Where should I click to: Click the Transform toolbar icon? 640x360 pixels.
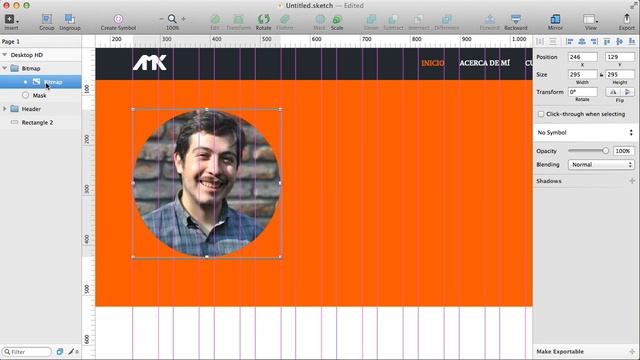click(x=238, y=19)
